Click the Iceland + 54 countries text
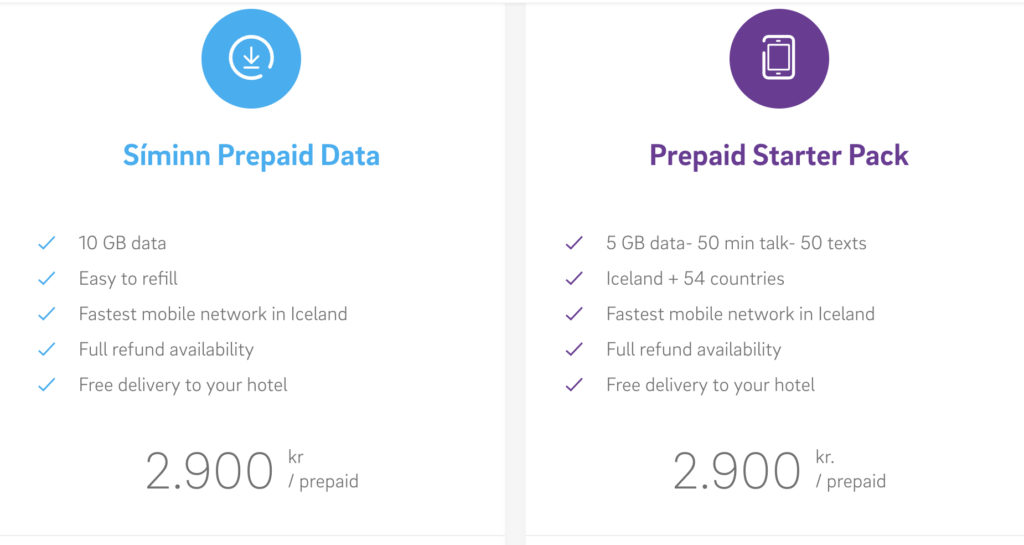1024x545 pixels. coord(695,279)
